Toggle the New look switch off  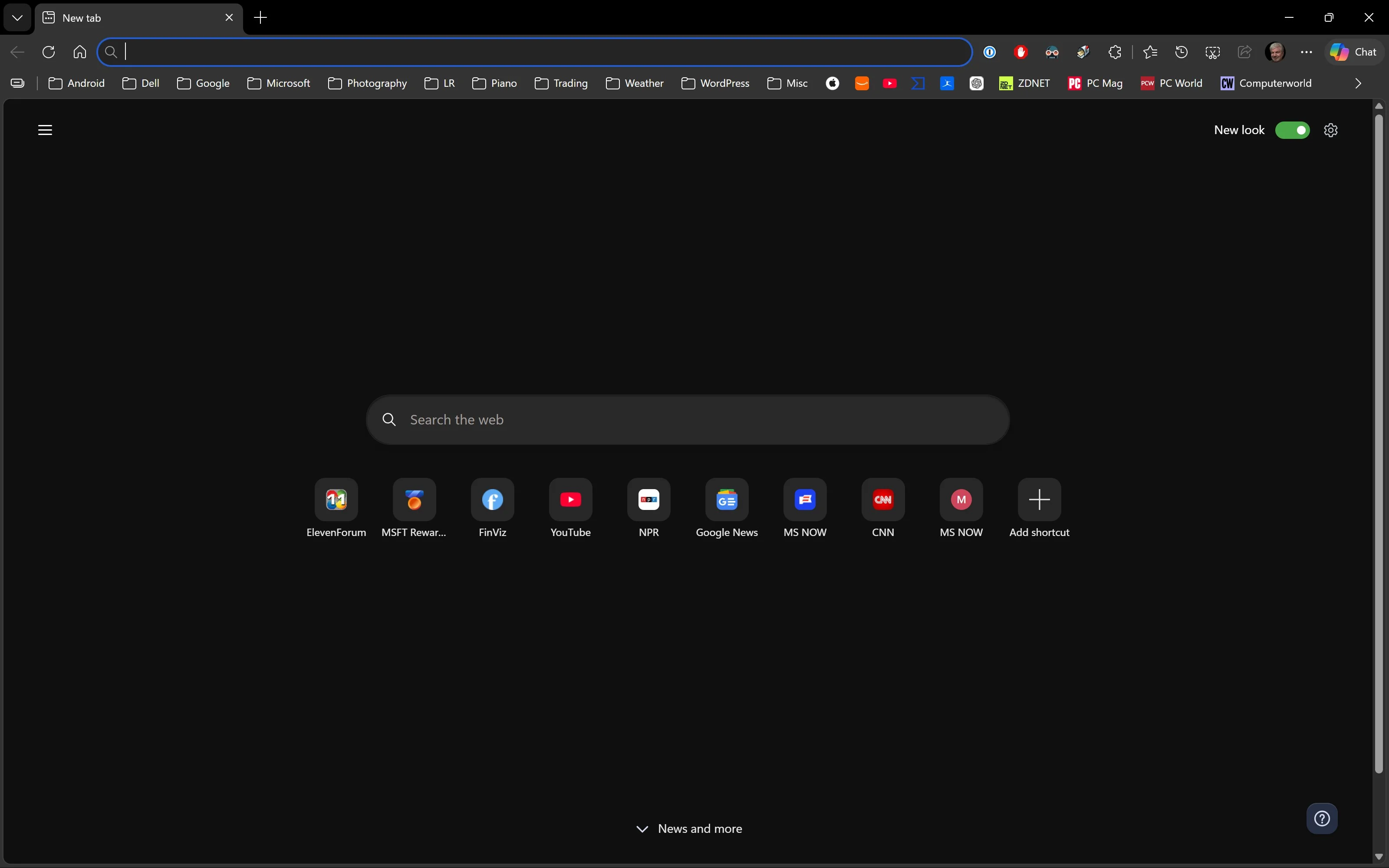pyautogui.click(x=1293, y=130)
